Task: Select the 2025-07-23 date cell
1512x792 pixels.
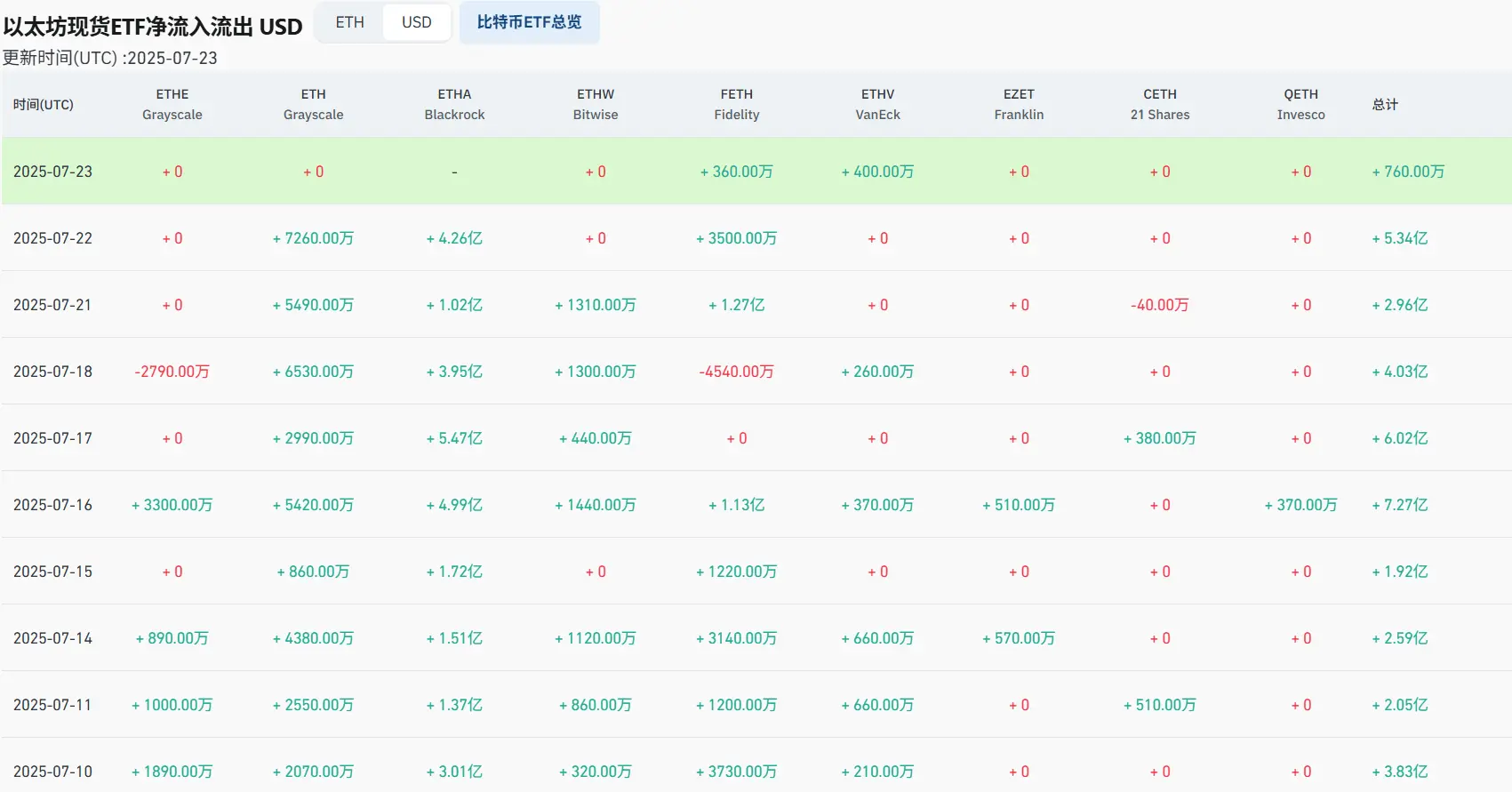Action: [x=52, y=172]
